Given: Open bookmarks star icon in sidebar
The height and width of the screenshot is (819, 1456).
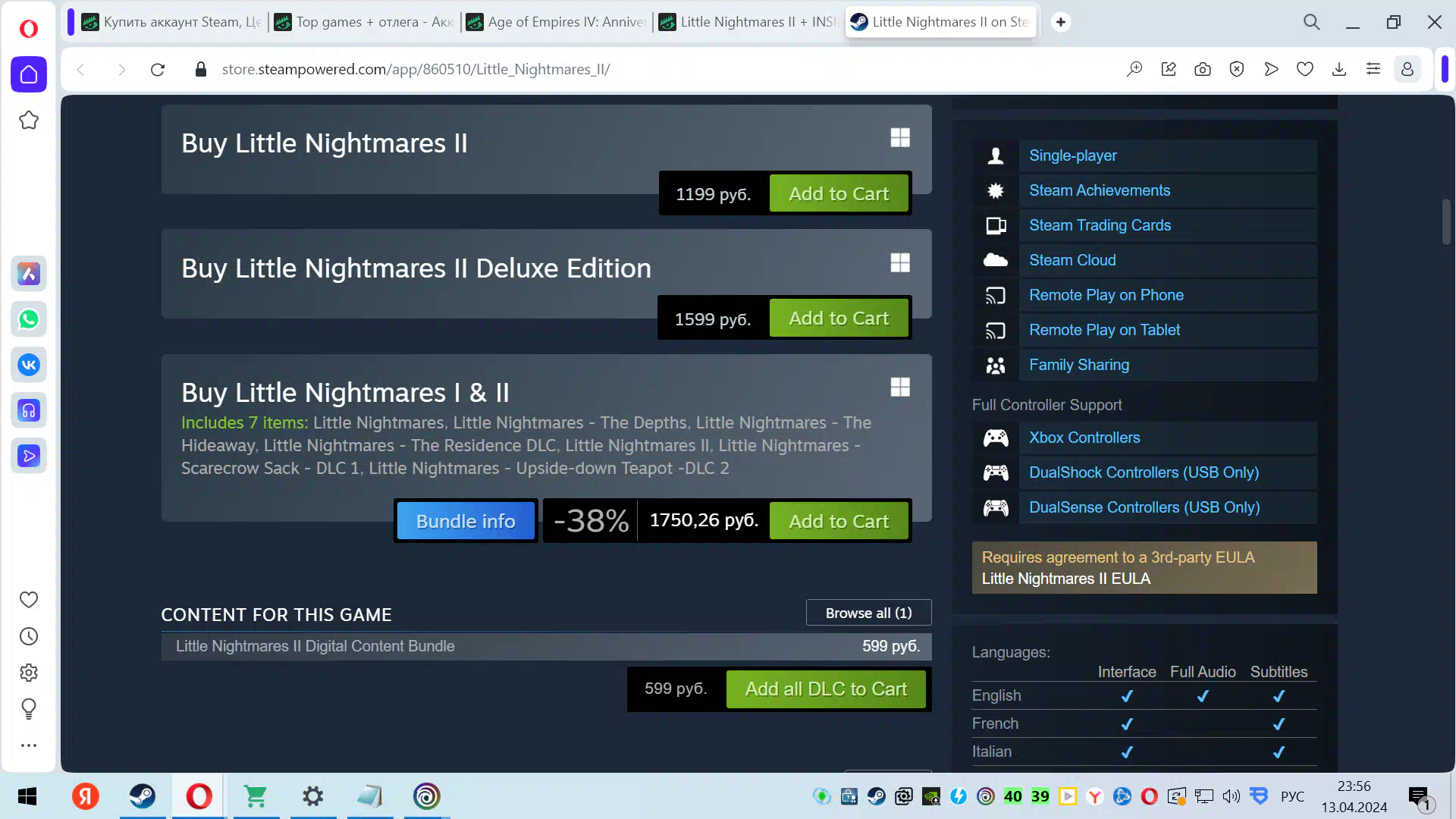Looking at the screenshot, I should point(29,120).
